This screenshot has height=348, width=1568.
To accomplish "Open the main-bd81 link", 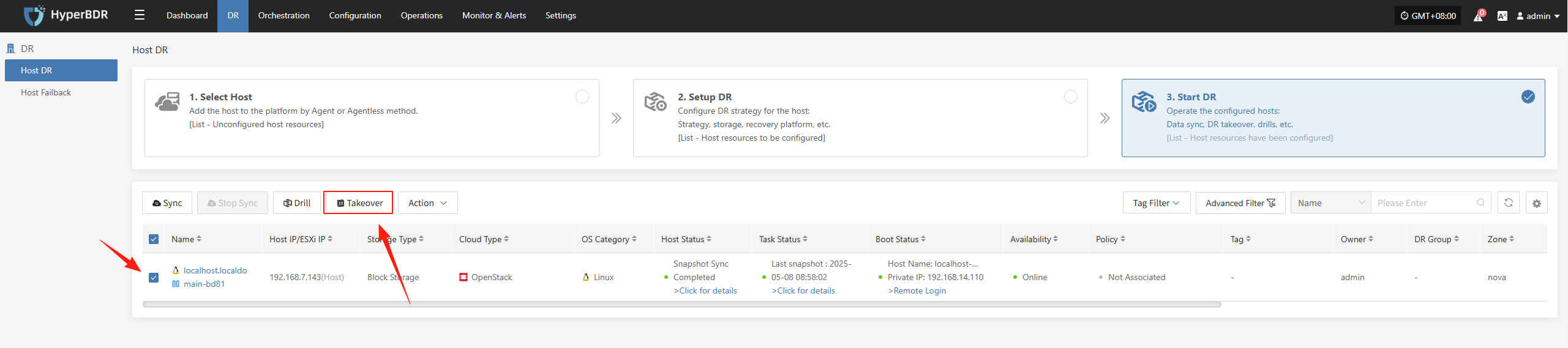I will tap(204, 284).
